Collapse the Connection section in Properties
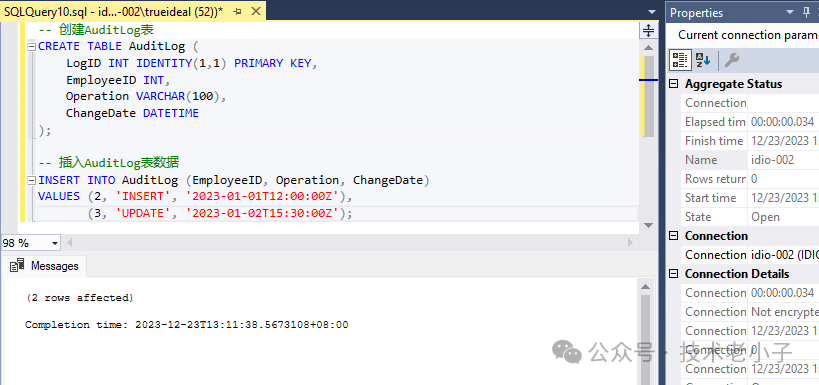The image size is (819, 385). click(x=674, y=236)
